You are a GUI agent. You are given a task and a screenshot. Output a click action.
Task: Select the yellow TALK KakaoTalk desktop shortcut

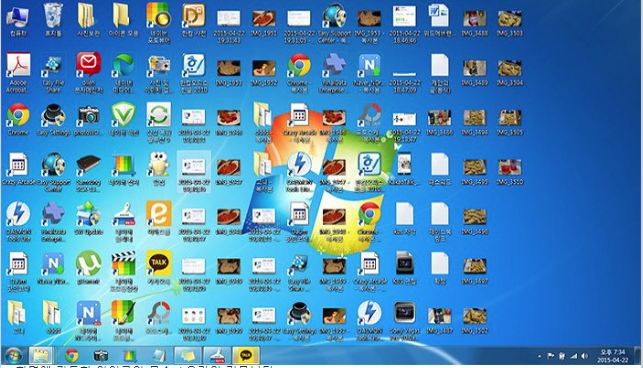159,268
